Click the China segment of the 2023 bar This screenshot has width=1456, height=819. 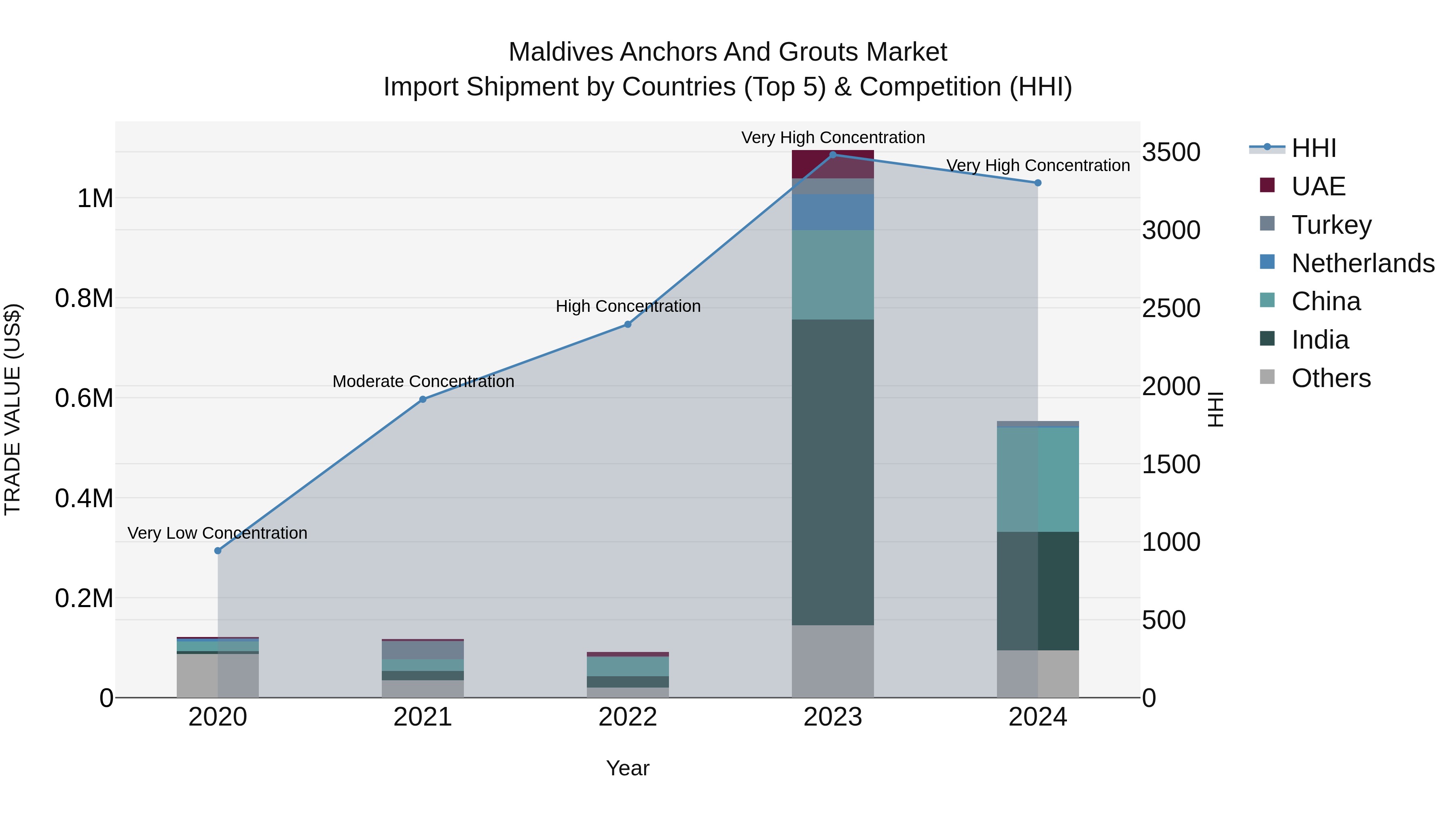pyautogui.click(x=833, y=275)
